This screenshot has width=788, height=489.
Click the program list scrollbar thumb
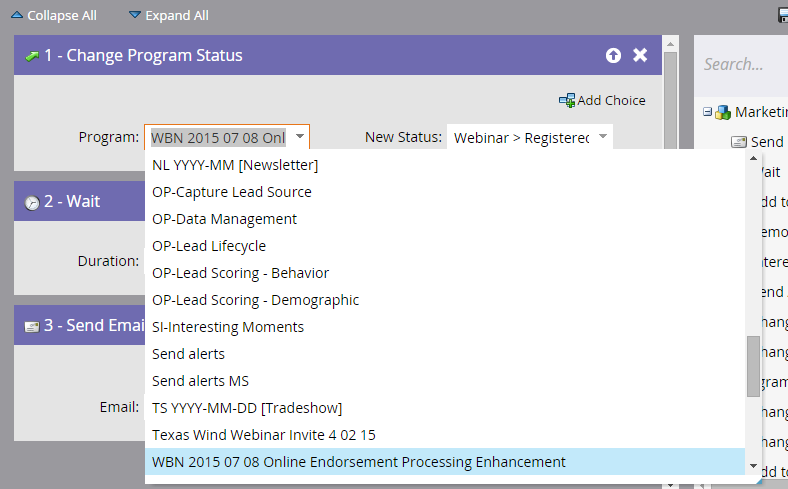pyautogui.click(x=753, y=366)
